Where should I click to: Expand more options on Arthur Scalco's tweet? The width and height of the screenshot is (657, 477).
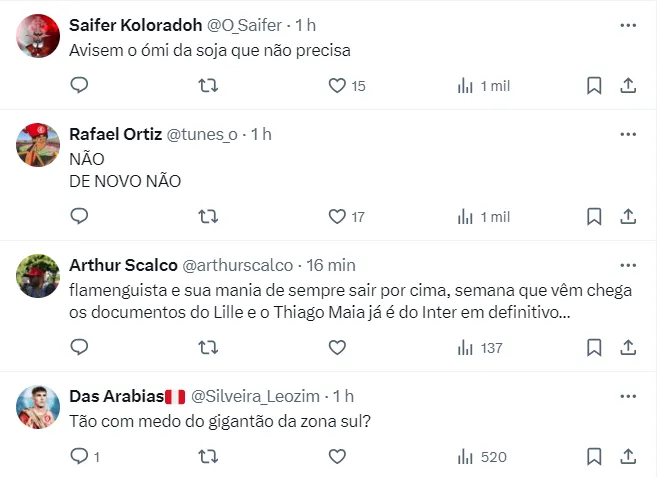(627, 265)
